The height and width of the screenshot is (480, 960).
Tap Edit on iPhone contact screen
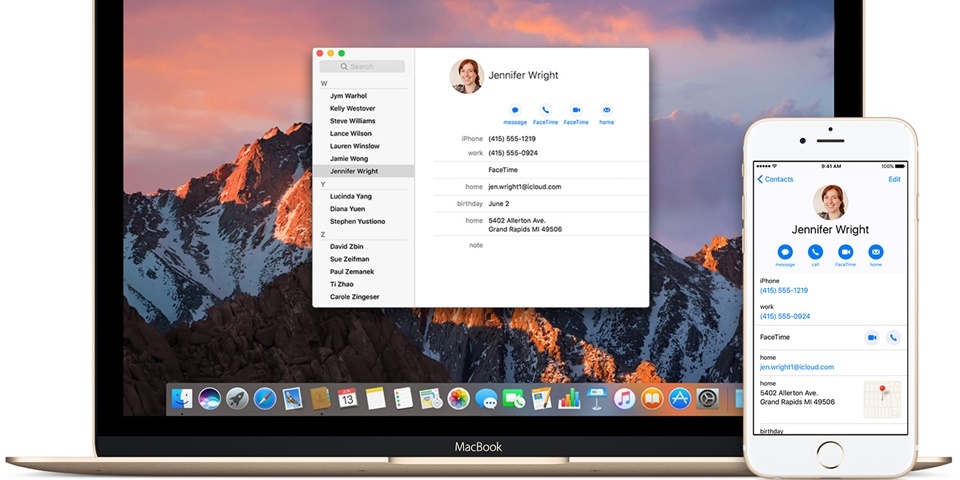click(x=894, y=179)
